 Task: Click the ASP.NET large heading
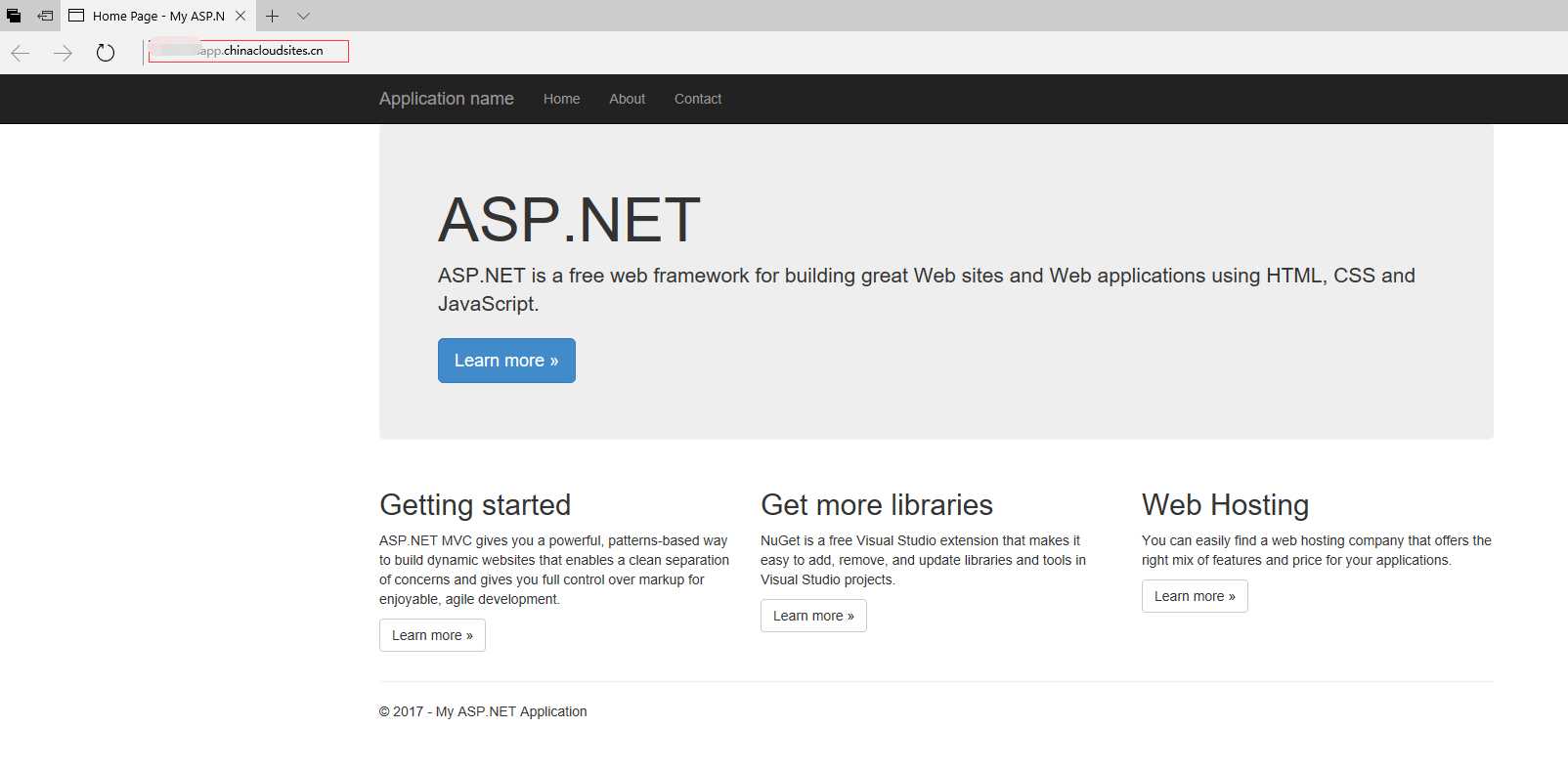pyautogui.click(x=569, y=220)
